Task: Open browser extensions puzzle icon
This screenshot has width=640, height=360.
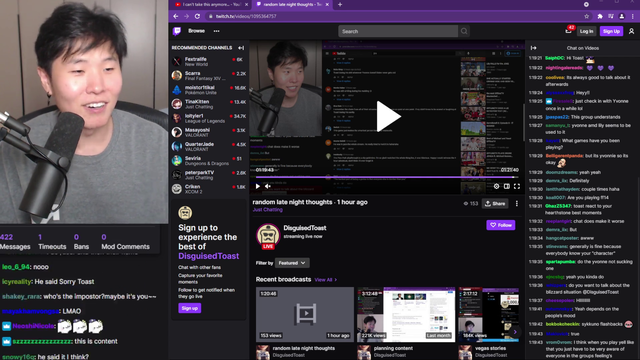Action: [600, 16]
